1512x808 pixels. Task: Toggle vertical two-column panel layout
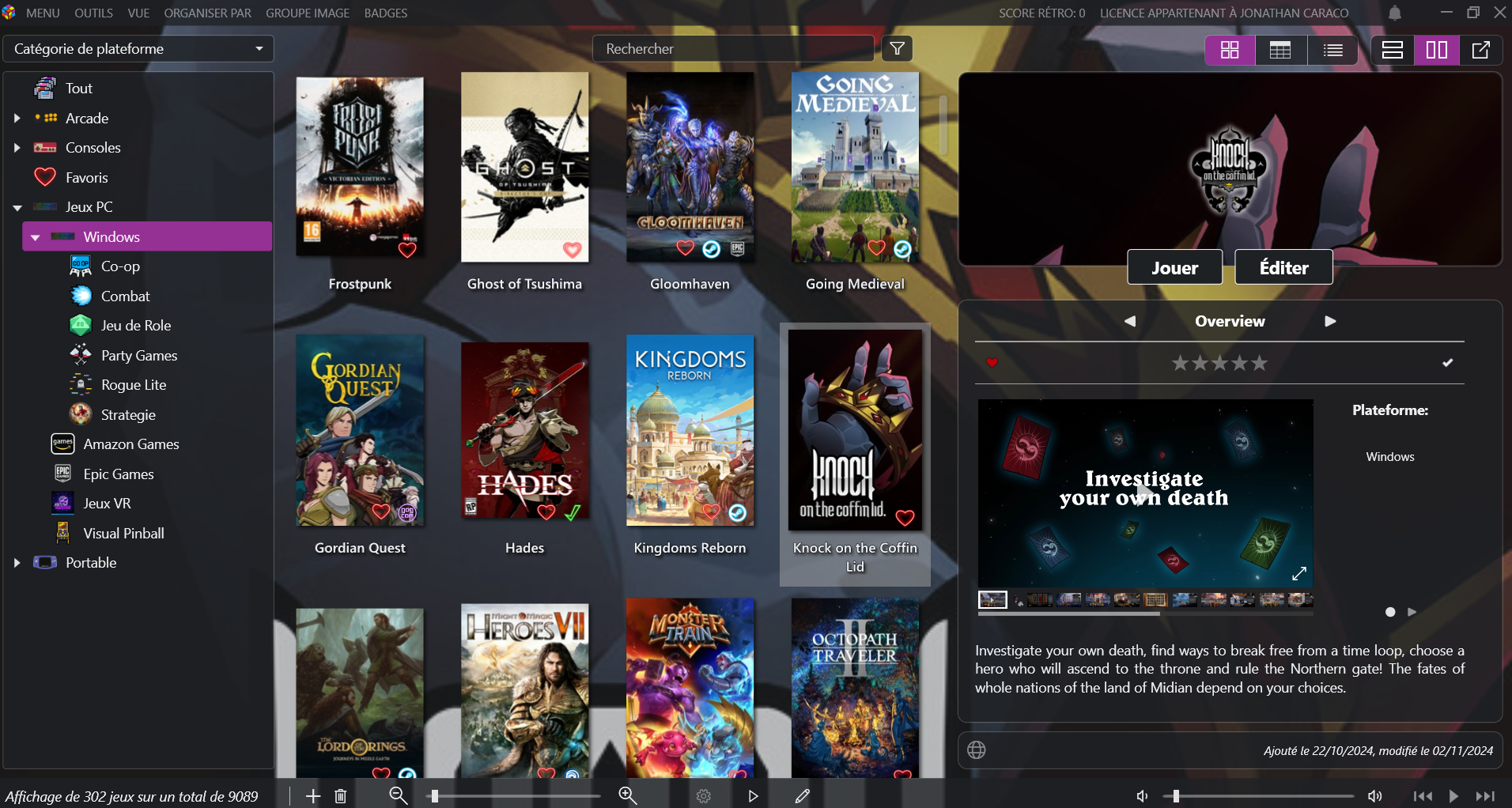click(1437, 50)
